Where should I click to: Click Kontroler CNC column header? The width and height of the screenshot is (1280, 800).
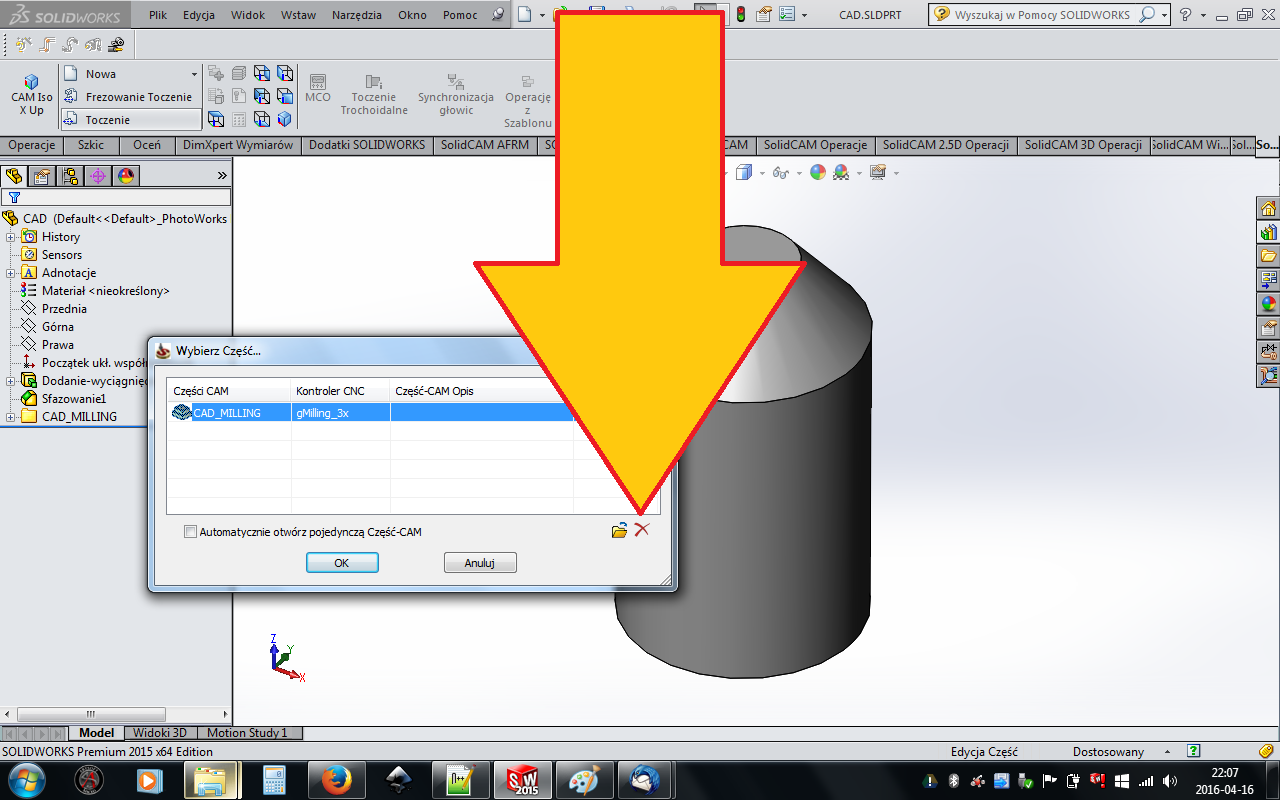click(341, 390)
